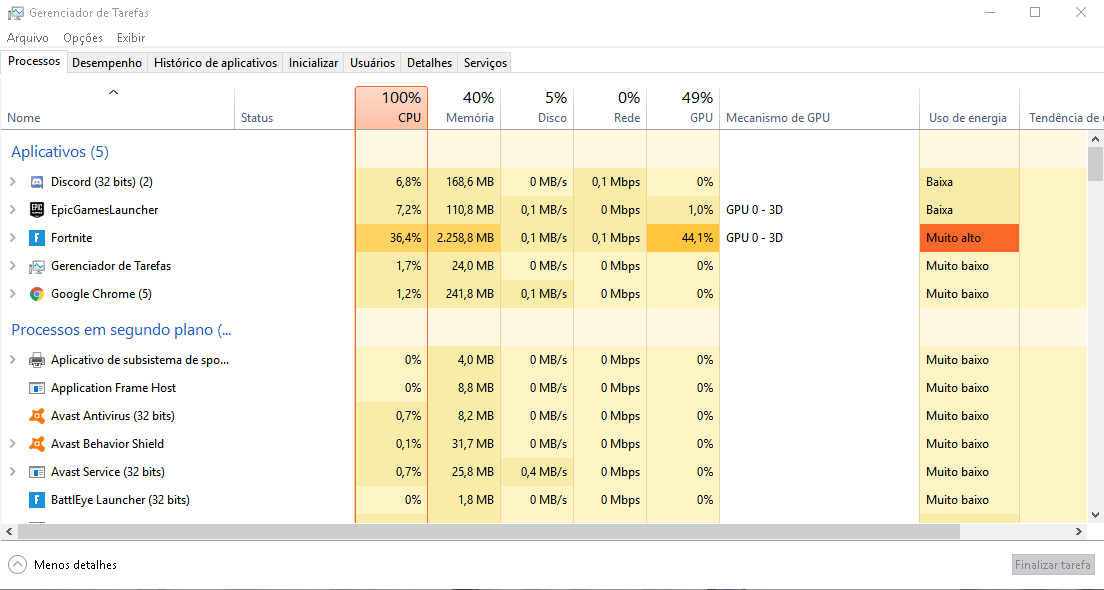Expand the Discord process group

click(13, 182)
